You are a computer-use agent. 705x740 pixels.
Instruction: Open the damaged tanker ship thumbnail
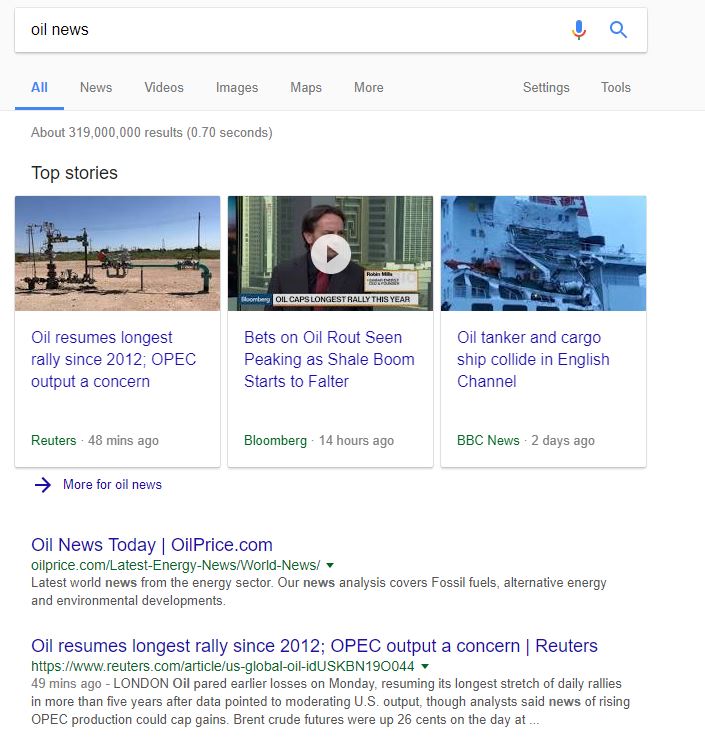coord(543,253)
